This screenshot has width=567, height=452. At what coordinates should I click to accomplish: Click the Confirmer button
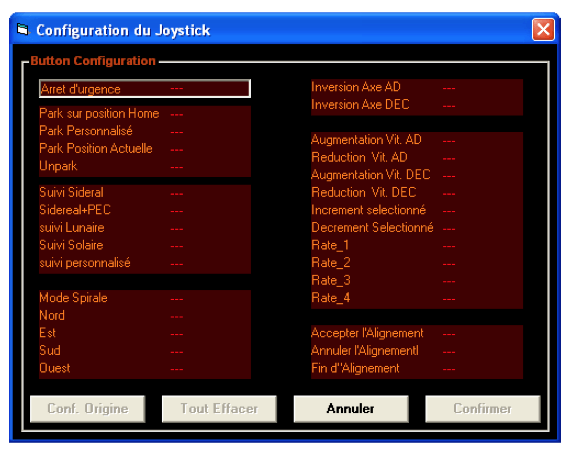[483, 409]
